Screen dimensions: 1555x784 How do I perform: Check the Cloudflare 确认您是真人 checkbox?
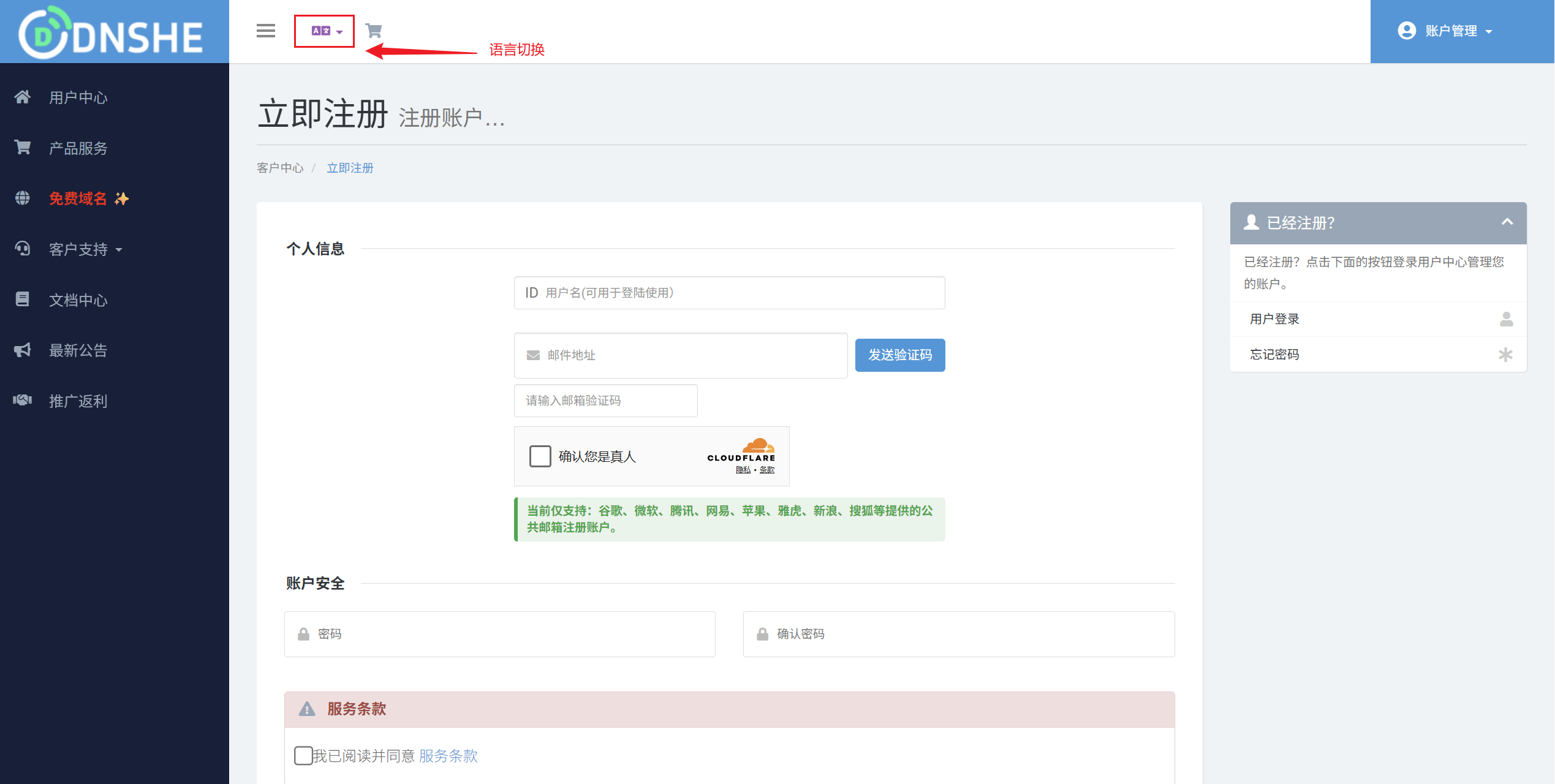click(540, 456)
